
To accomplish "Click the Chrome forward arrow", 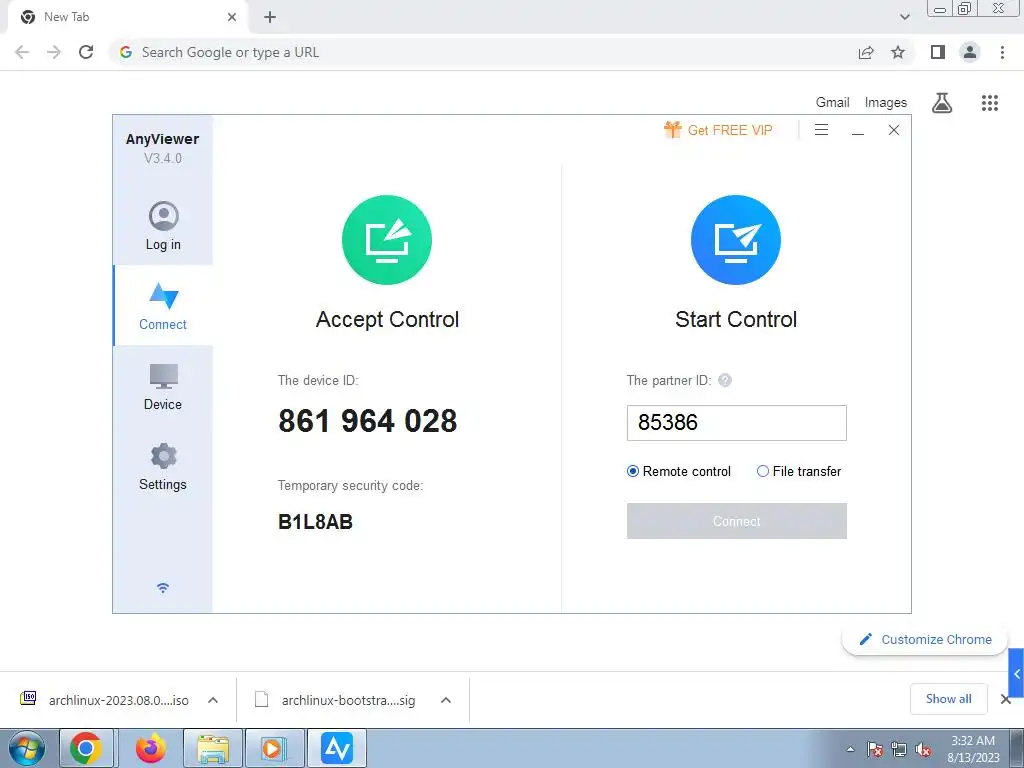I will 54,52.
